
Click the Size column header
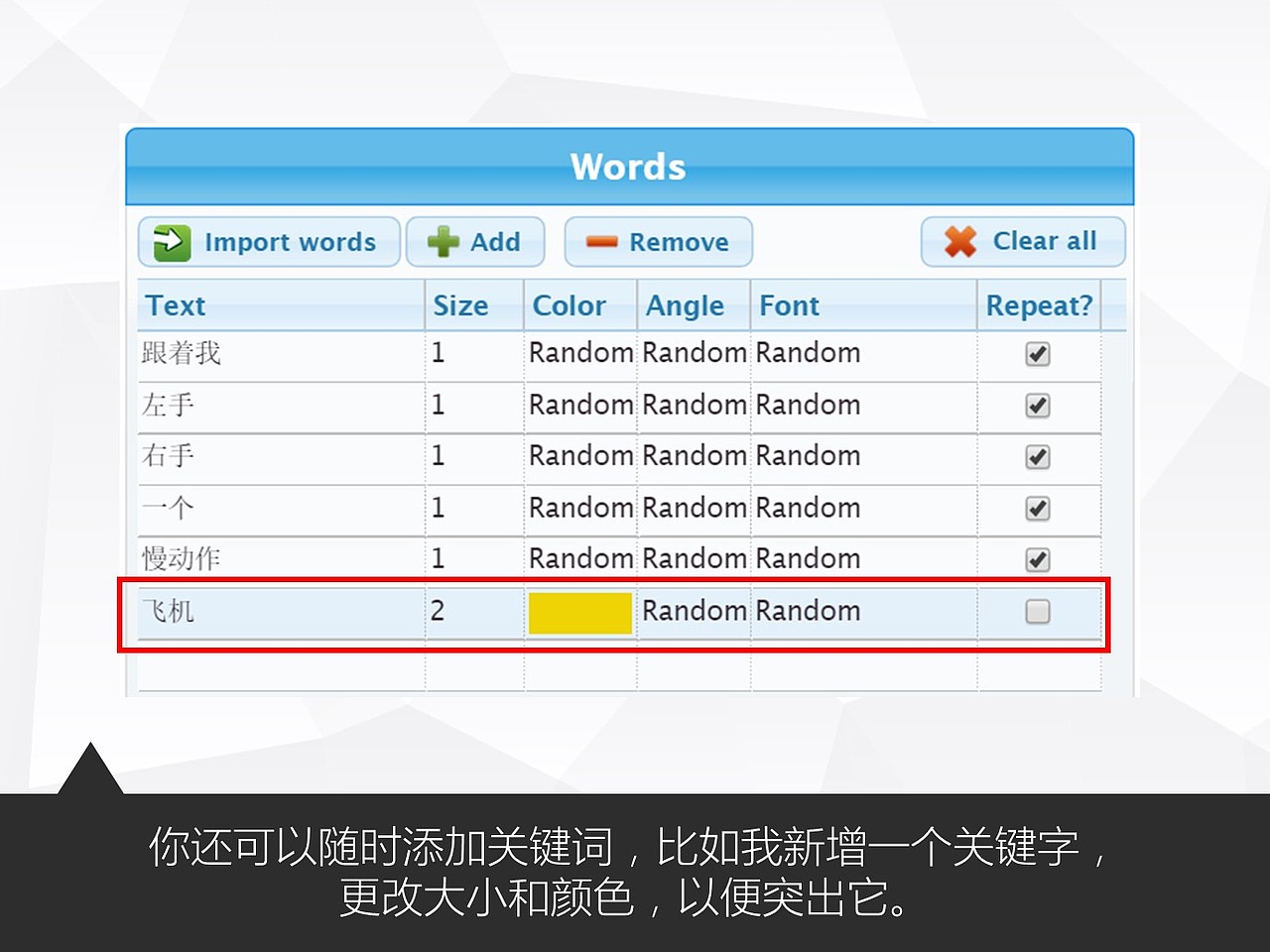(459, 305)
